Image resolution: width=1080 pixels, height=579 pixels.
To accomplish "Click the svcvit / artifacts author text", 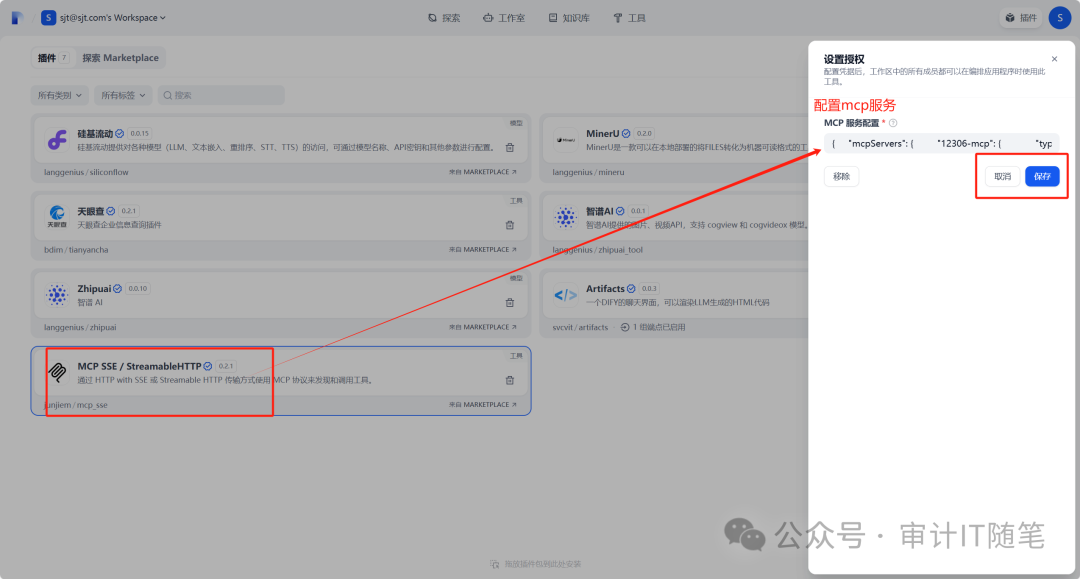I will point(580,327).
